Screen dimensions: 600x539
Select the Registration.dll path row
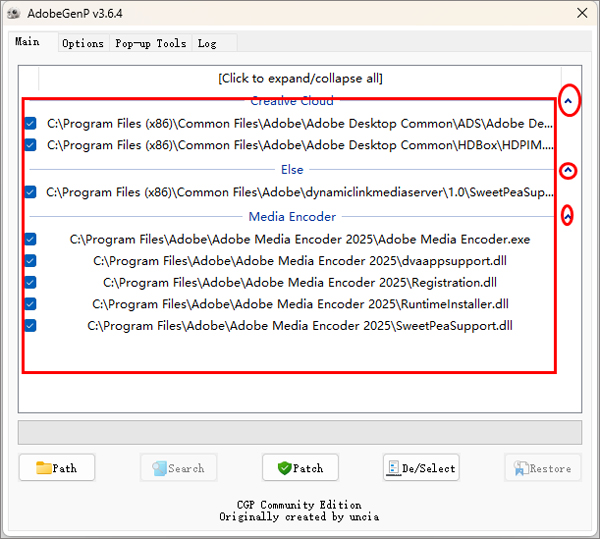(300, 283)
